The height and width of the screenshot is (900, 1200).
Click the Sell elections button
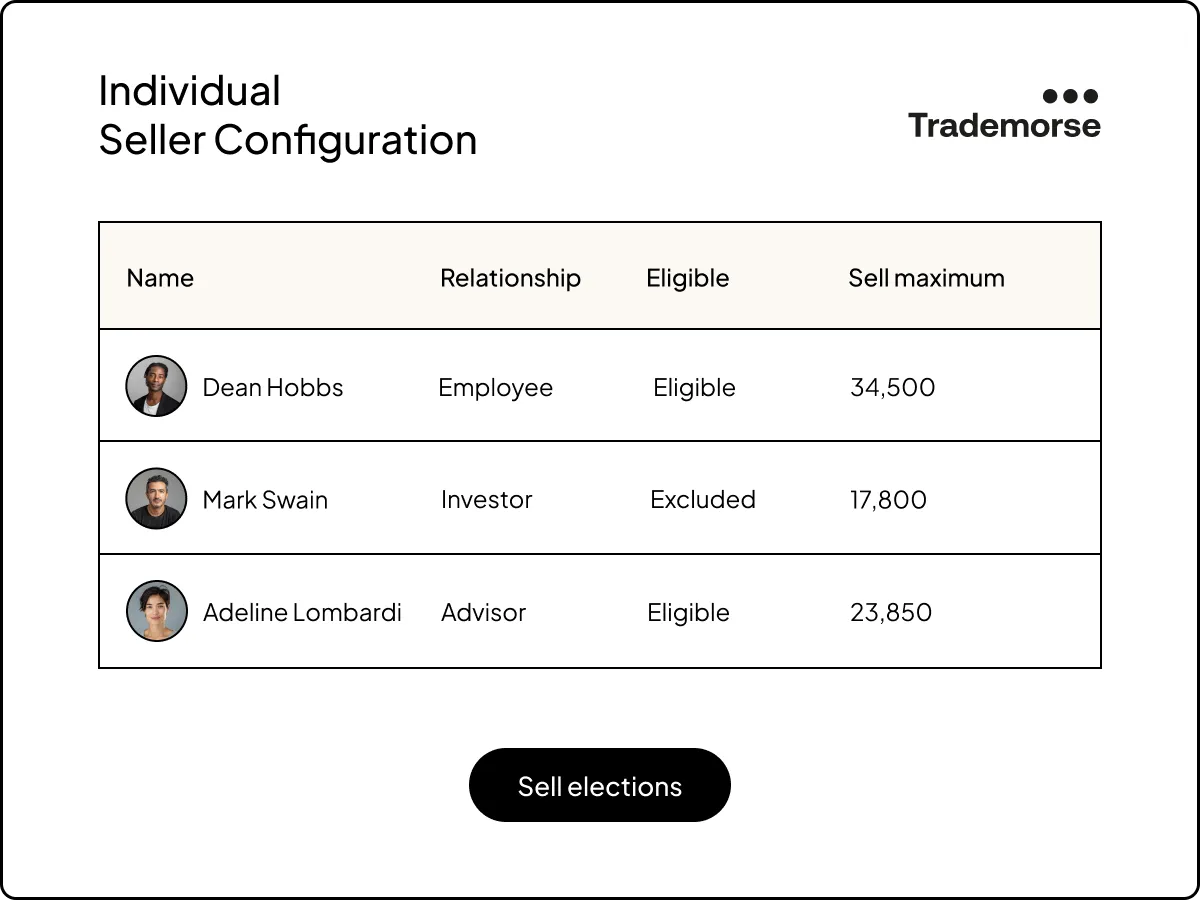(600, 786)
